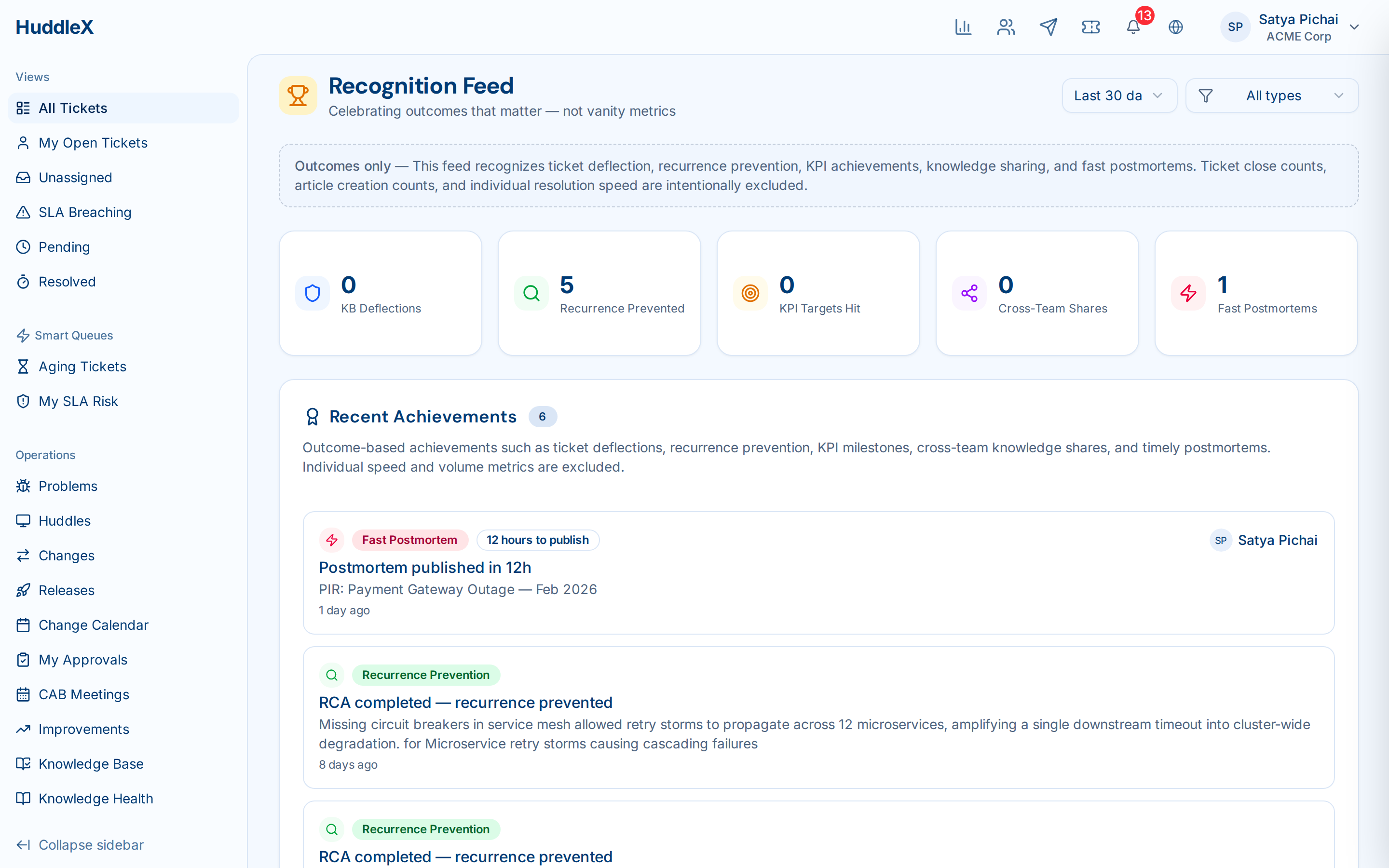The height and width of the screenshot is (868, 1389).
Task: Click the SP avatar in header
Action: tap(1235, 27)
